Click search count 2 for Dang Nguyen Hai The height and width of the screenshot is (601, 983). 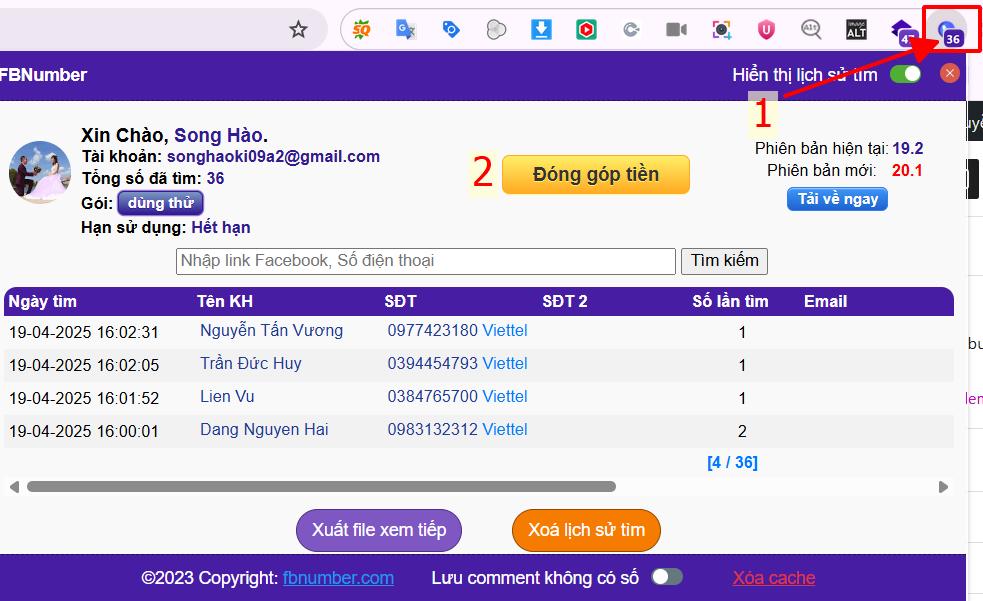(x=742, y=431)
